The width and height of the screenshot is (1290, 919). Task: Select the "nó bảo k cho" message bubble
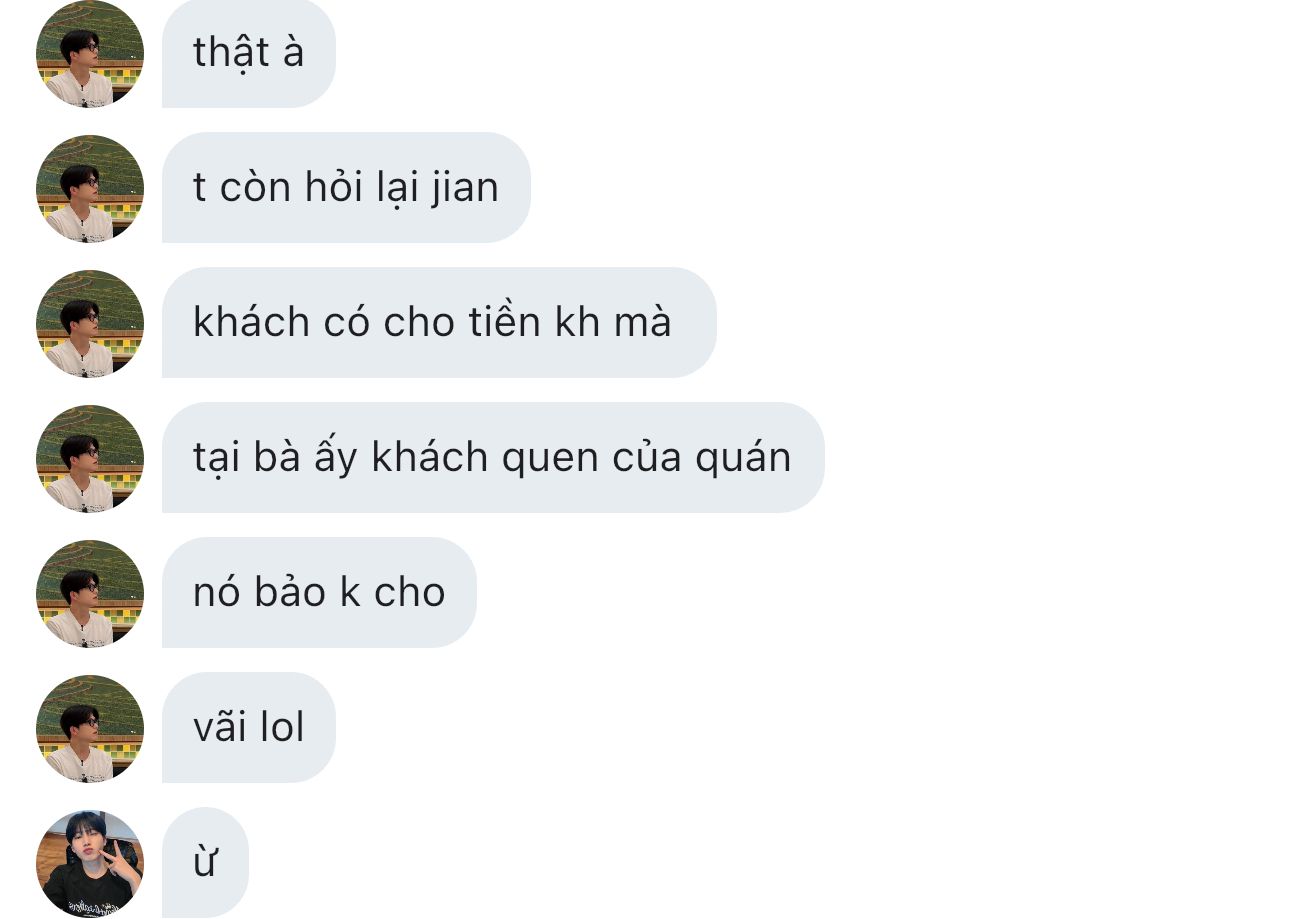click(x=319, y=593)
